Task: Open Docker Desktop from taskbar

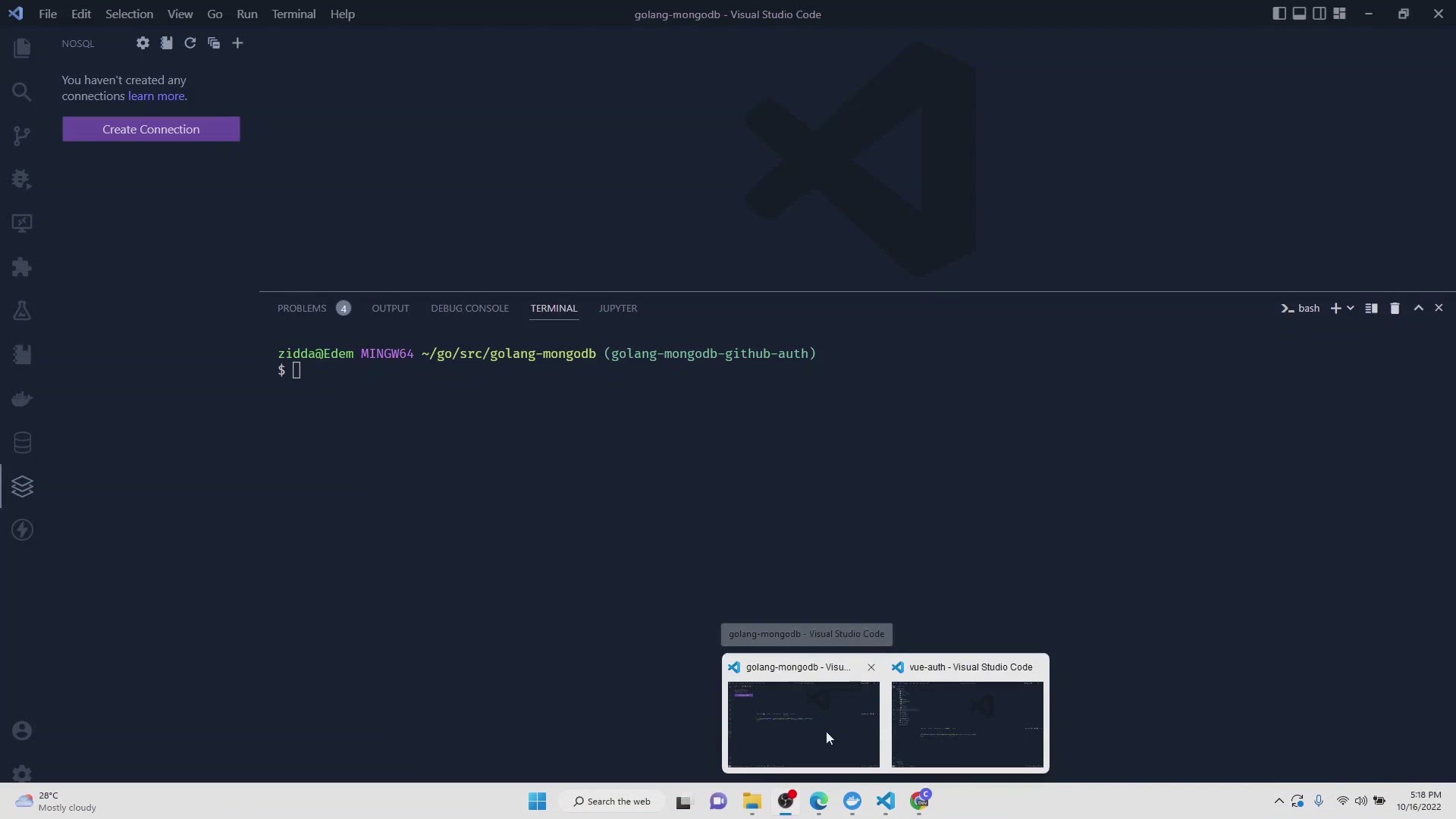Action: pos(852,802)
